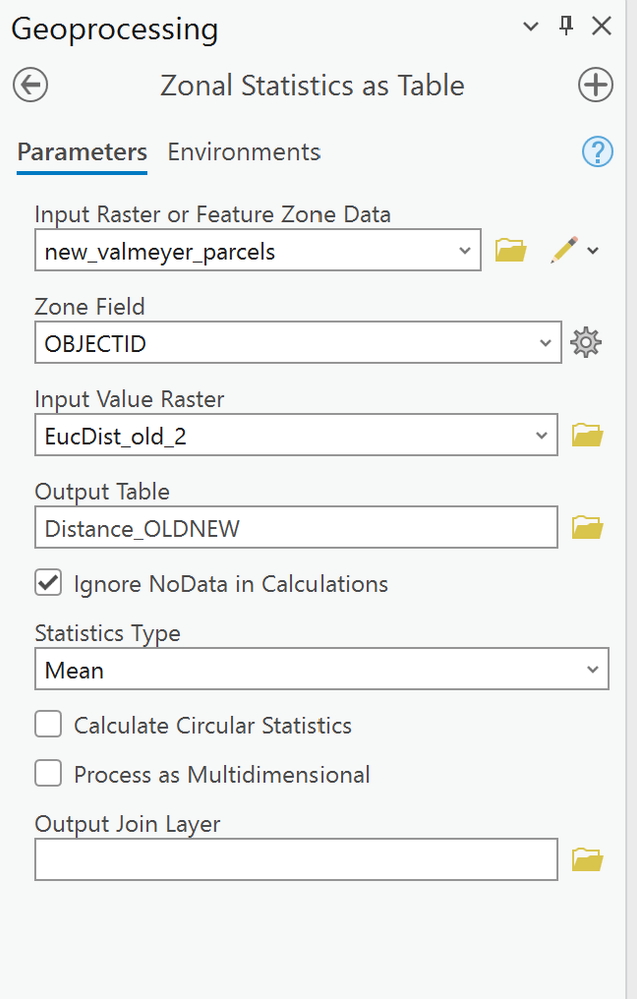This screenshot has width=637, height=999.
Task: Click the pencil sketch tool icon
Action: tap(564, 250)
